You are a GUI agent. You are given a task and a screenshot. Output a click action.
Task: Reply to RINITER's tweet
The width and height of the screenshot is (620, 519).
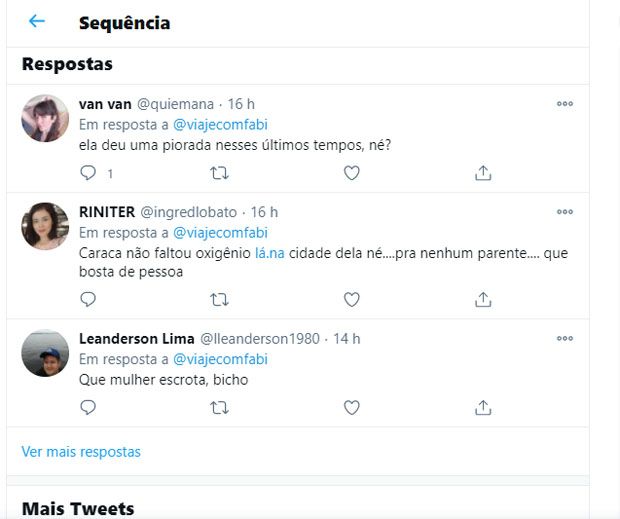[88, 299]
